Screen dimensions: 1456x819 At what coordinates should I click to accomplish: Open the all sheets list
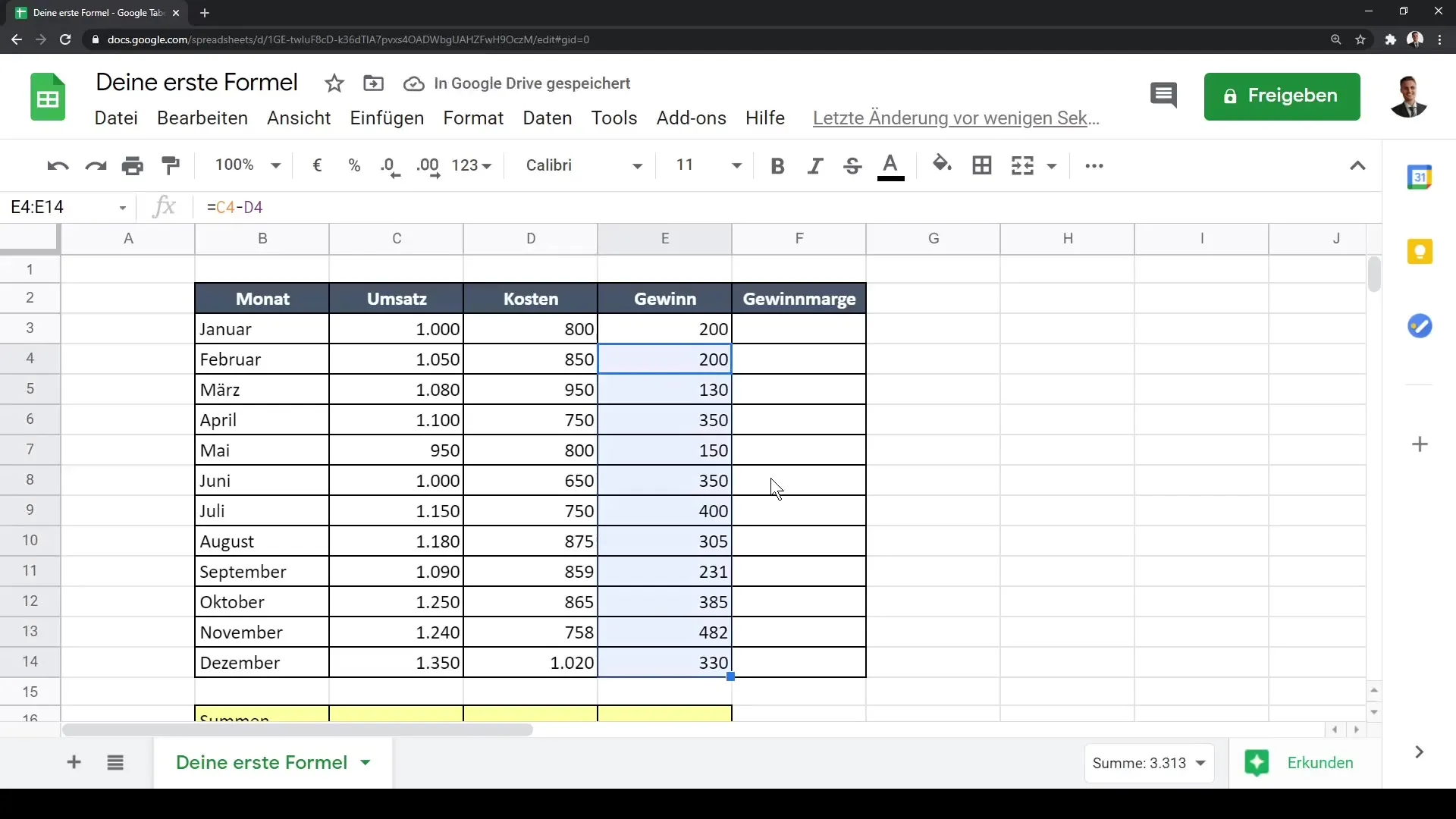115,763
